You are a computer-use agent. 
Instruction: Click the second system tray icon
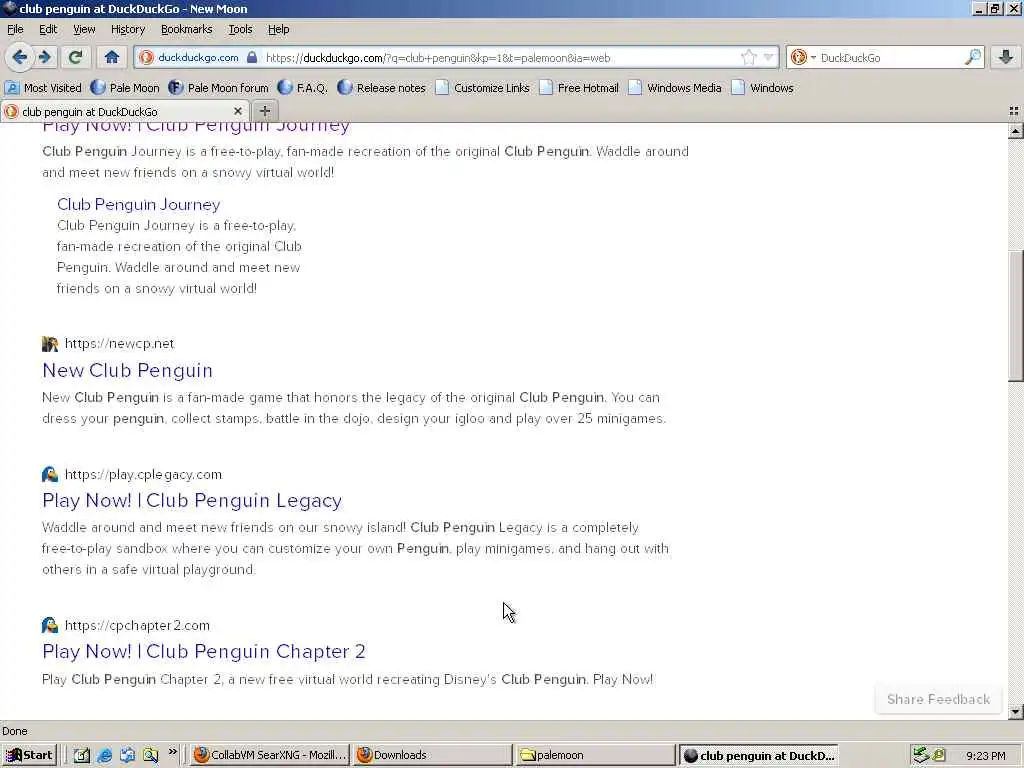click(939, 755)
